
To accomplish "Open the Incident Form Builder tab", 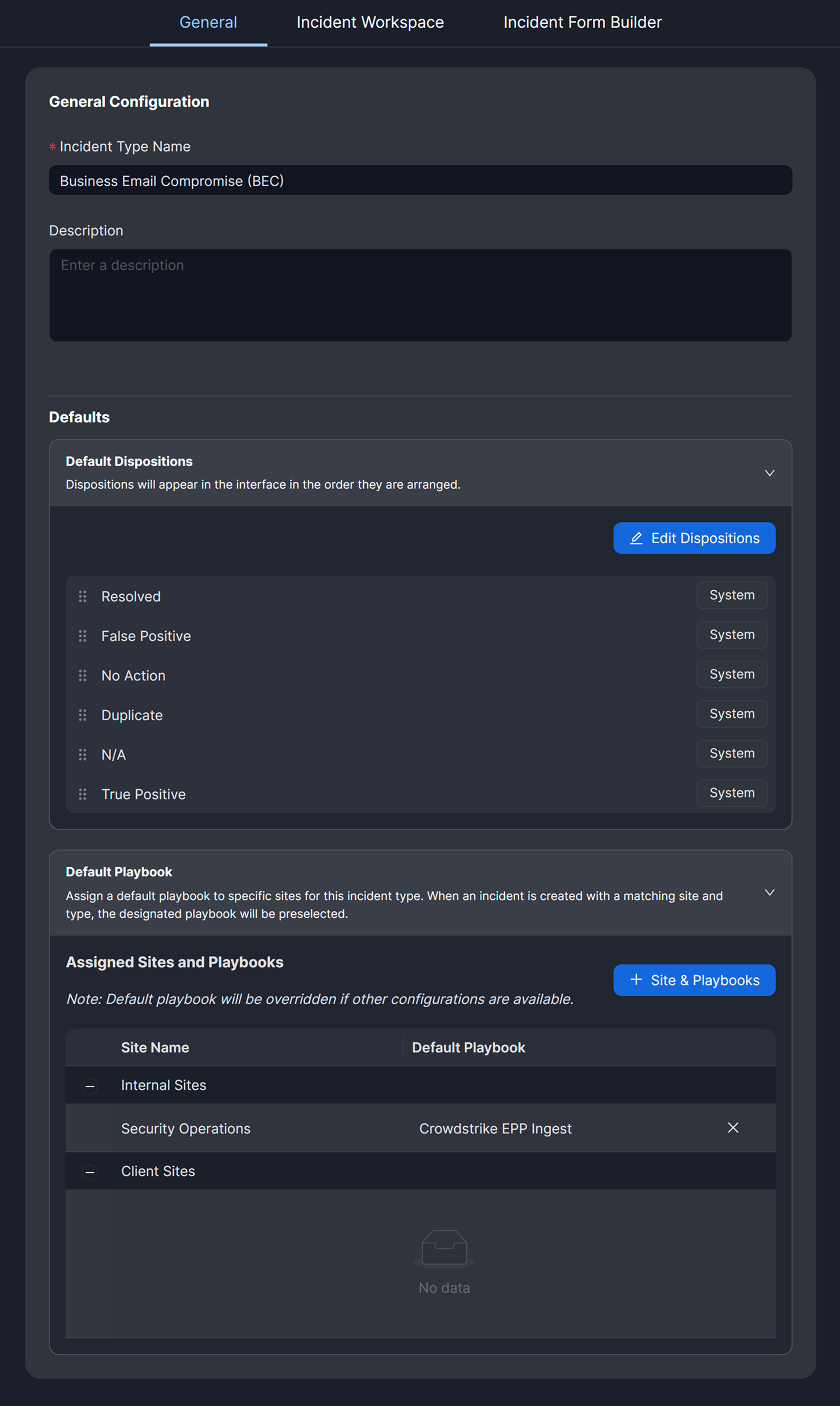I will point(582,23).
